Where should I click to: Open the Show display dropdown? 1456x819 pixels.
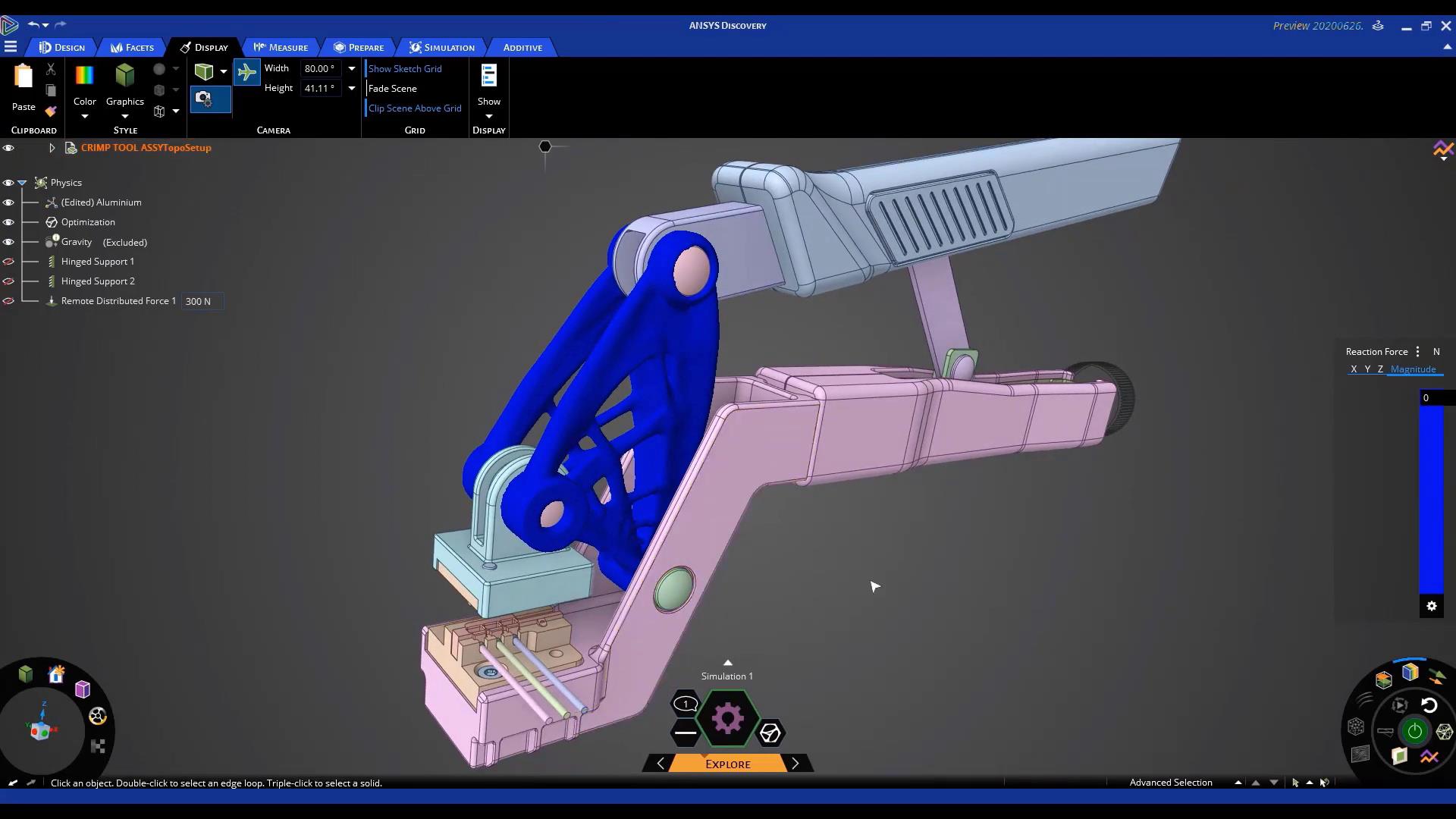(x=489, y=116)
